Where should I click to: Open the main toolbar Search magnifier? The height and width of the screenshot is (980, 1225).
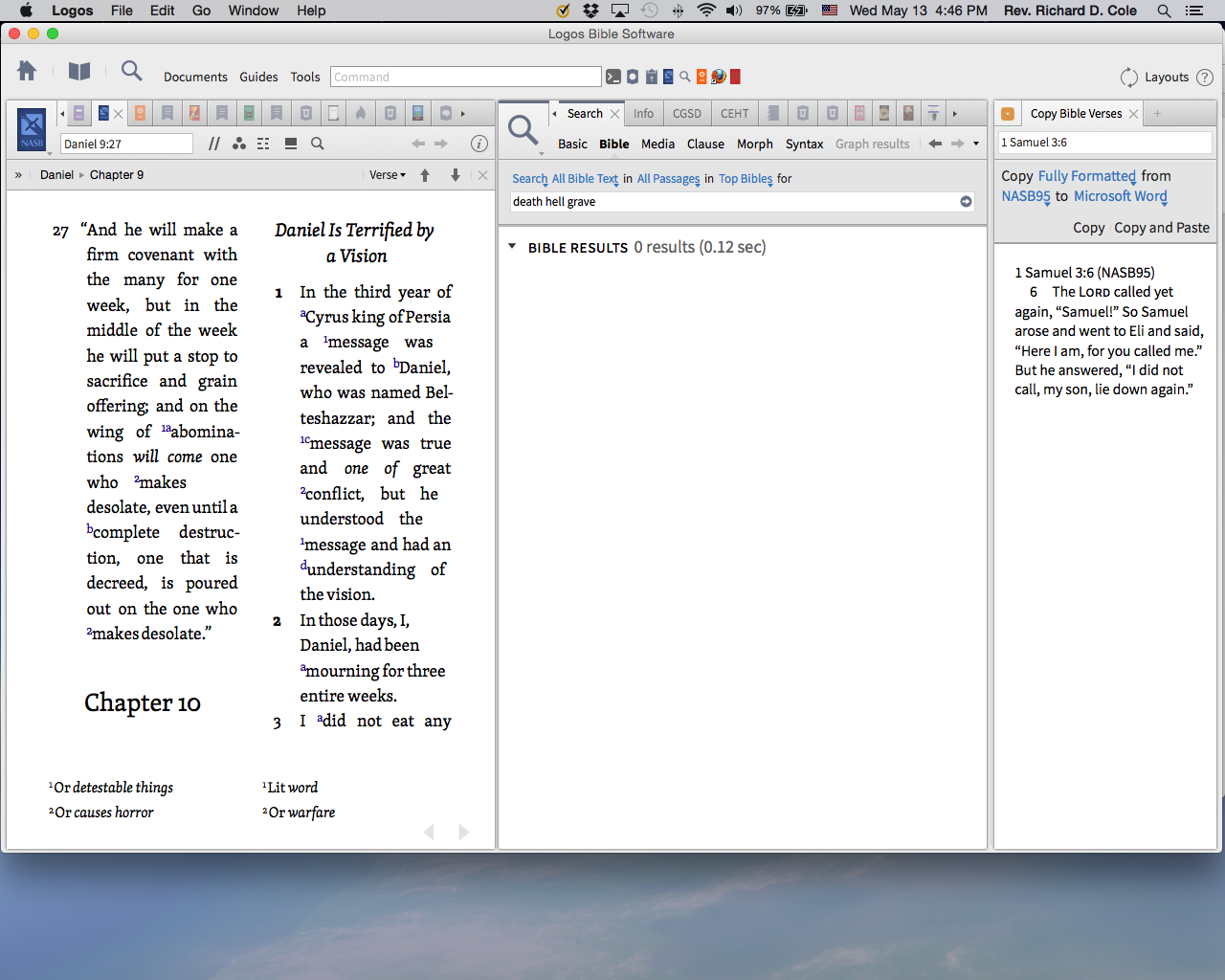[x=132, y=71]
